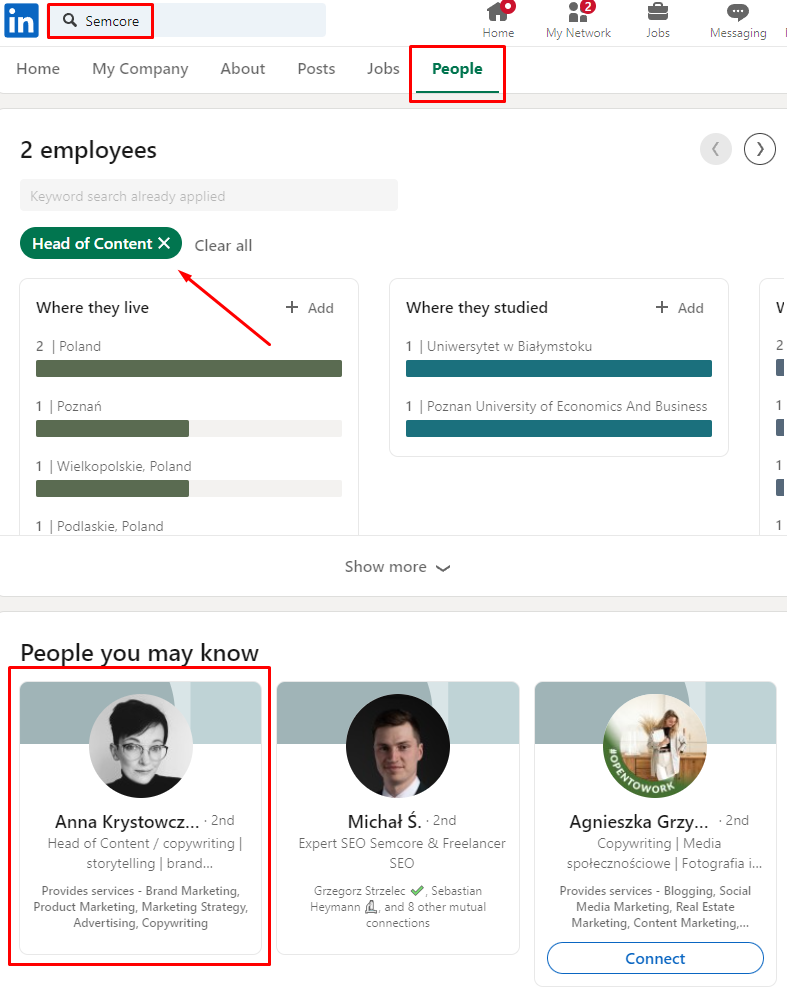
Task: Connect with Agnieszka Grzy...
Action: [x=655, y=958]
